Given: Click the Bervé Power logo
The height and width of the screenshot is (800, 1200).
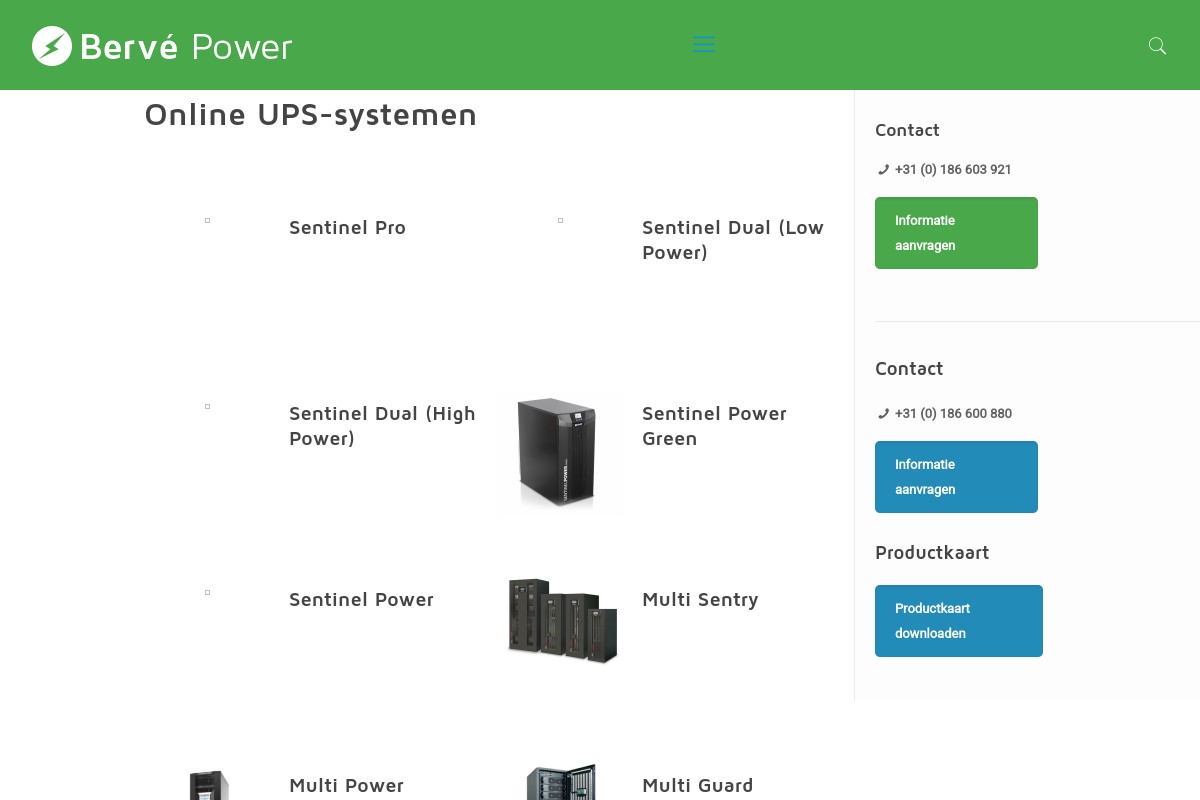Looking at the screenshot, I should [x=162, y=46].
